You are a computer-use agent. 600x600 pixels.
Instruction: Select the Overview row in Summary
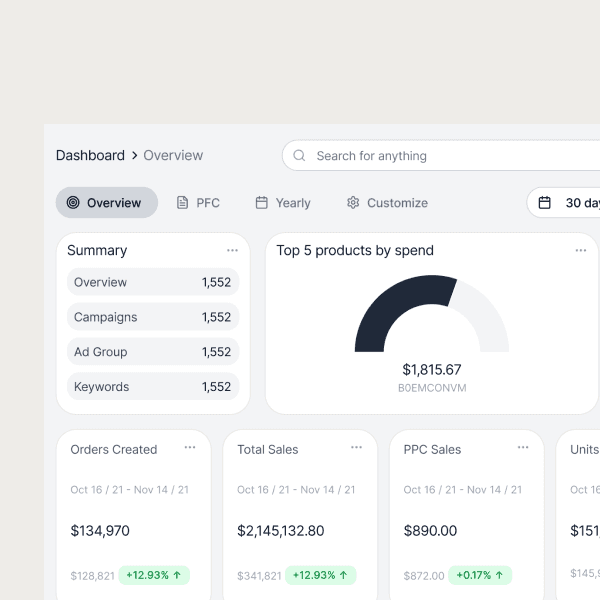pyautogui.click(x=153, y=282)
